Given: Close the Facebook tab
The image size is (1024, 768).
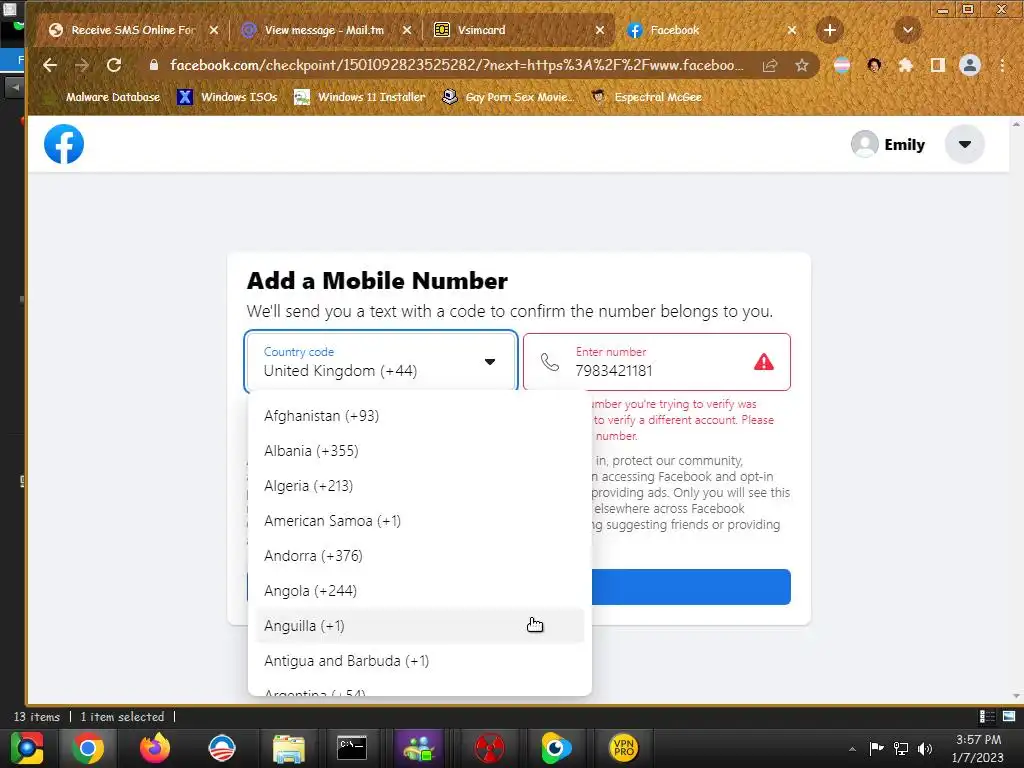Looking at the screenshot, I should [792, 30].
